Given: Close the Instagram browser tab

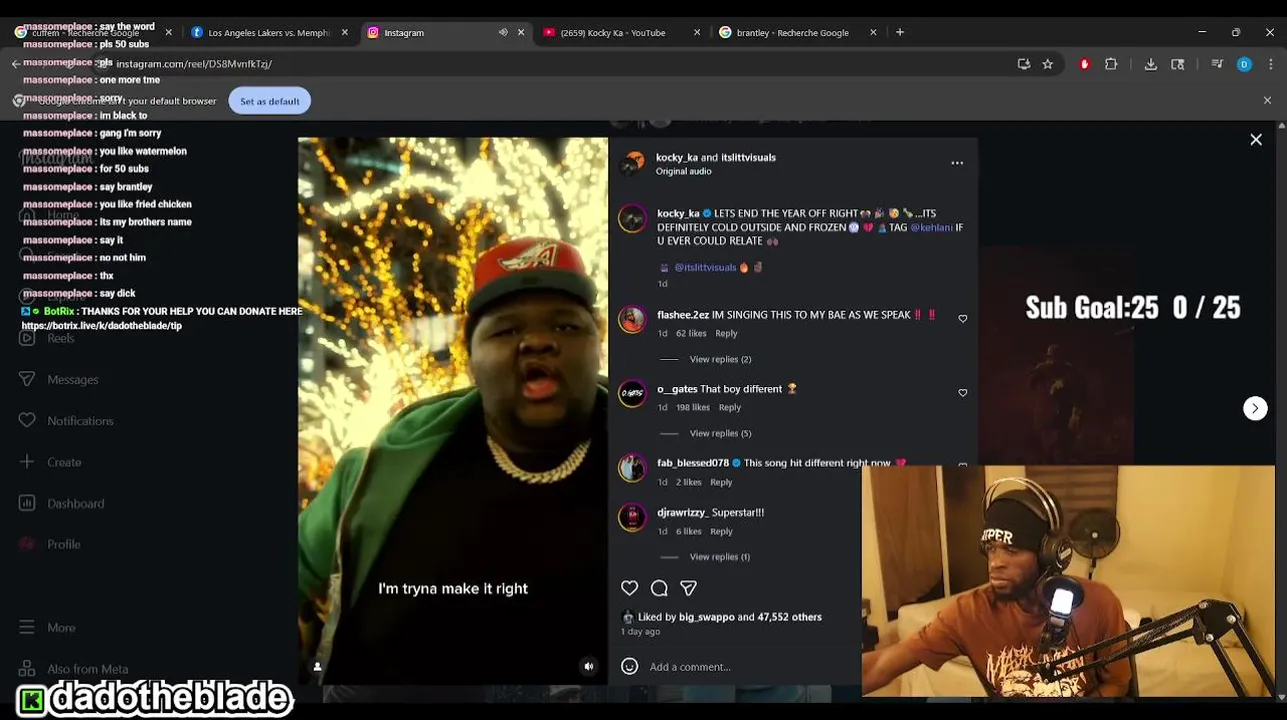Looking at the screenshot, I should 521,32.
